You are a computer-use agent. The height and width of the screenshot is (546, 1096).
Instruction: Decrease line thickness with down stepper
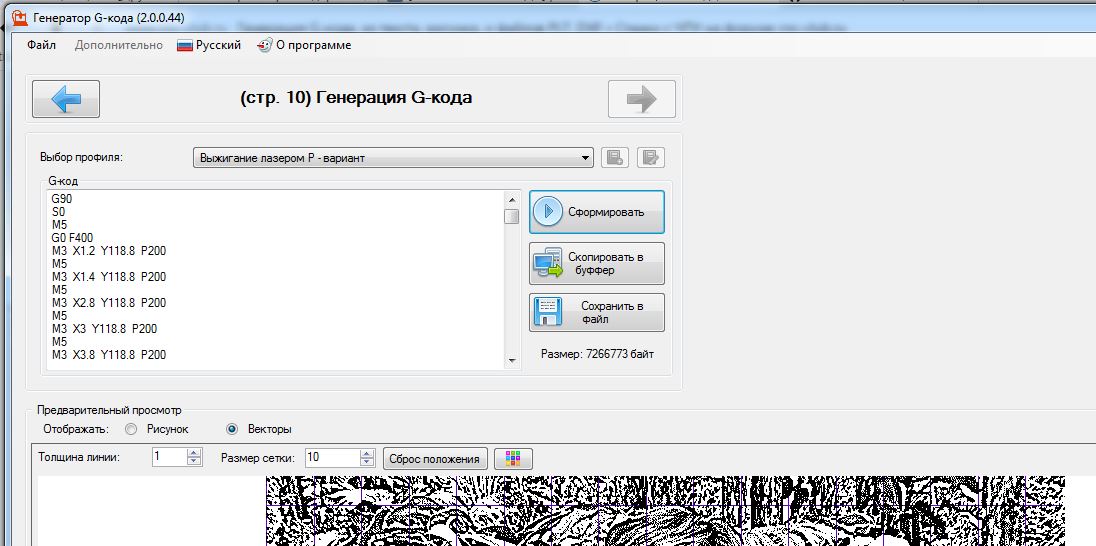[194, 462]
